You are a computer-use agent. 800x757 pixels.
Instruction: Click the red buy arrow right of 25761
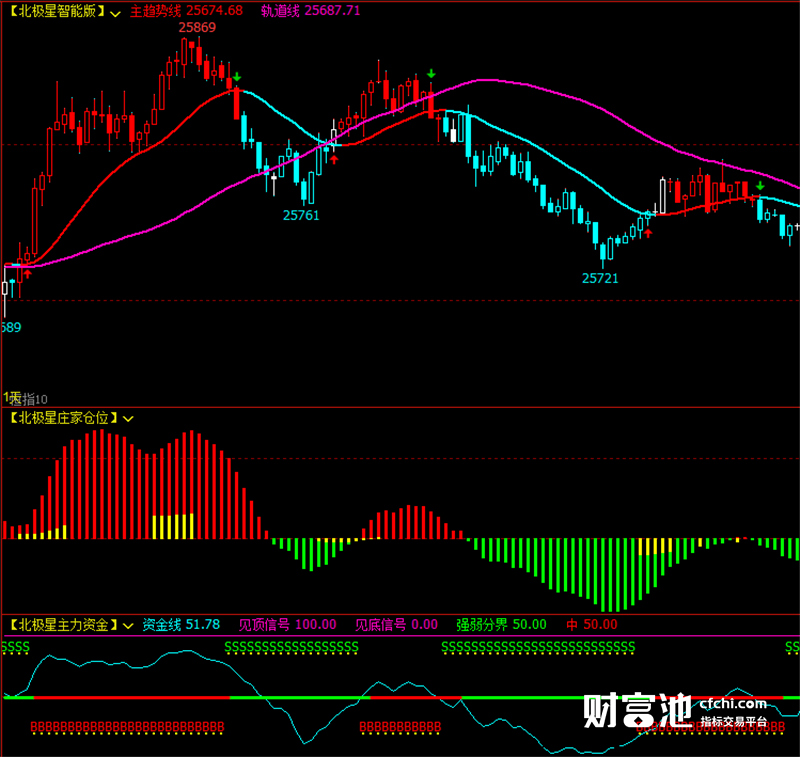point(334,160)
